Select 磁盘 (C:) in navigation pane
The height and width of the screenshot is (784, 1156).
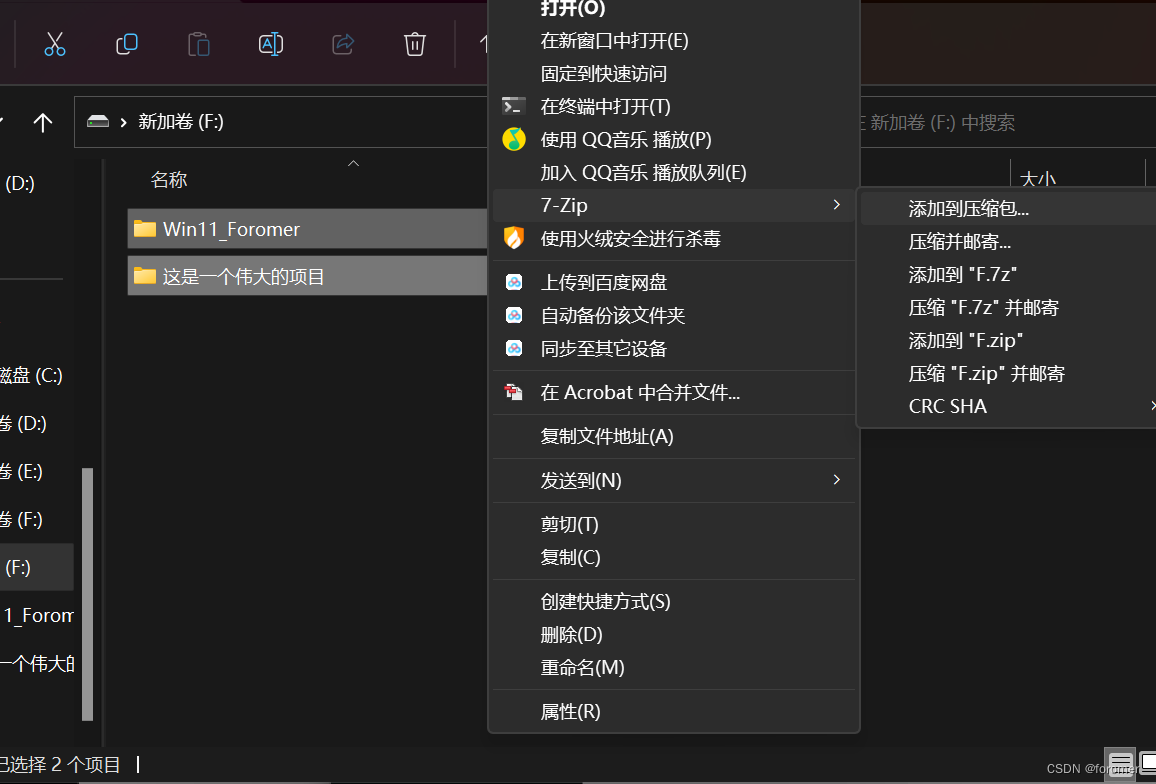pos(31,375)
